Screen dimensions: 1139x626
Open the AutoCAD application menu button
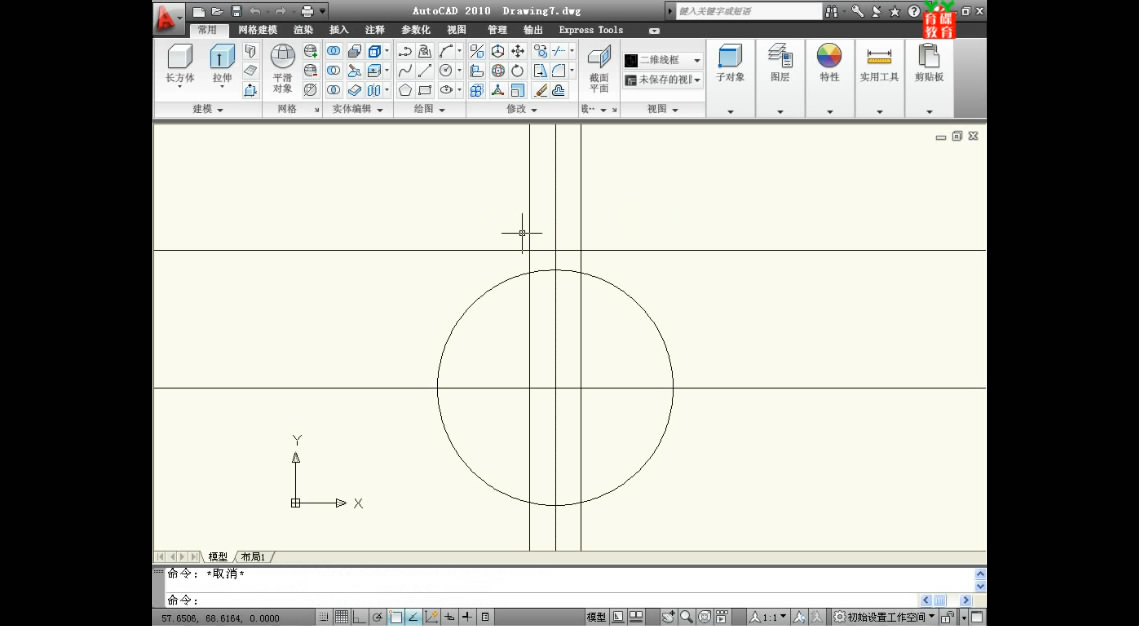168,19
